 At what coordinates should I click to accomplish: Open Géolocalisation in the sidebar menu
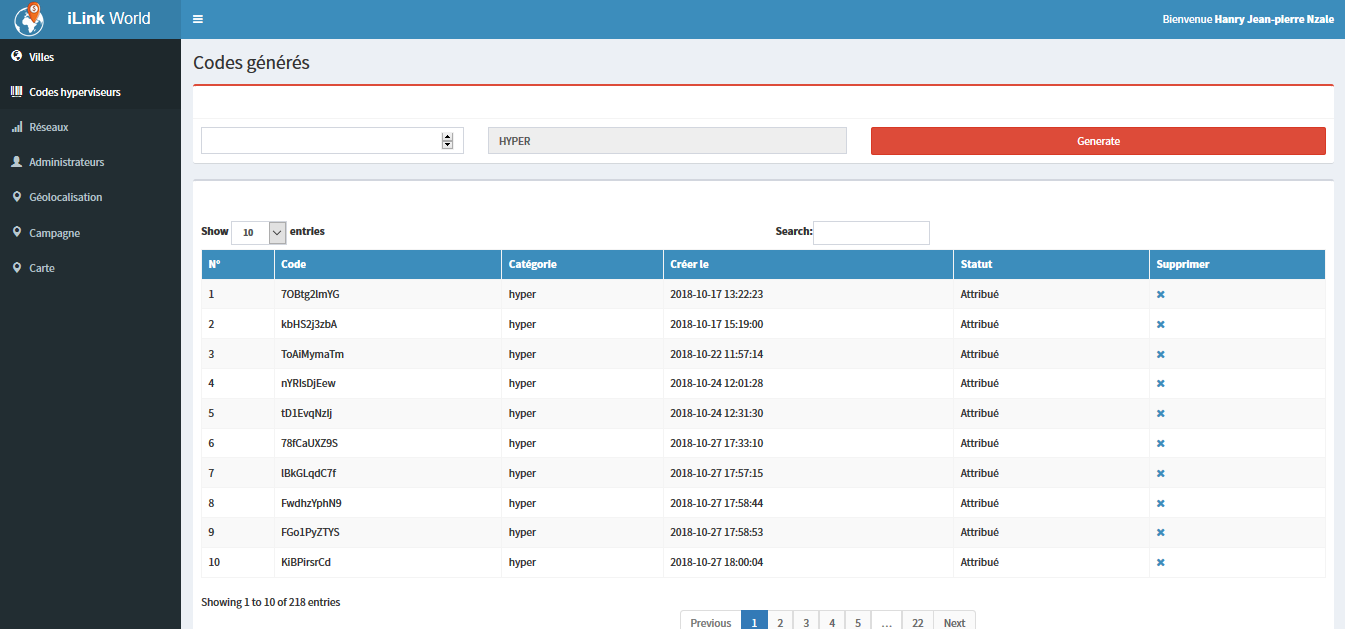pos(66,198)
